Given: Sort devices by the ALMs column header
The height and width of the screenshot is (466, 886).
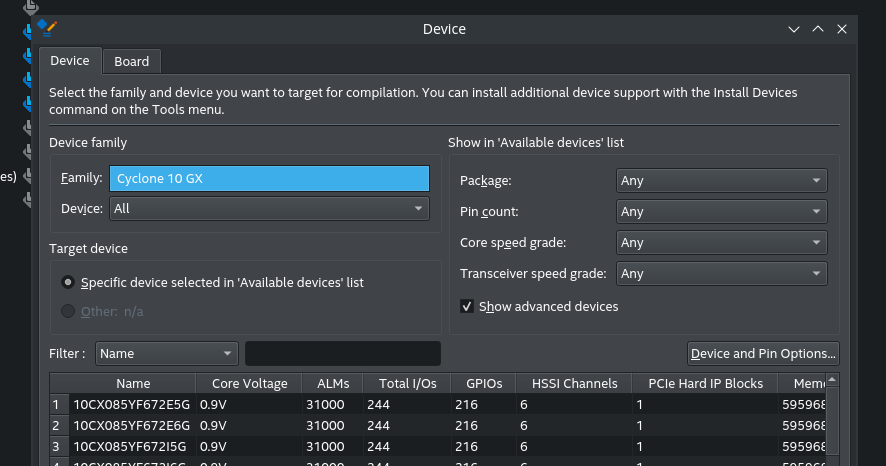Looking at the screenshot, I should coord(331,383).
